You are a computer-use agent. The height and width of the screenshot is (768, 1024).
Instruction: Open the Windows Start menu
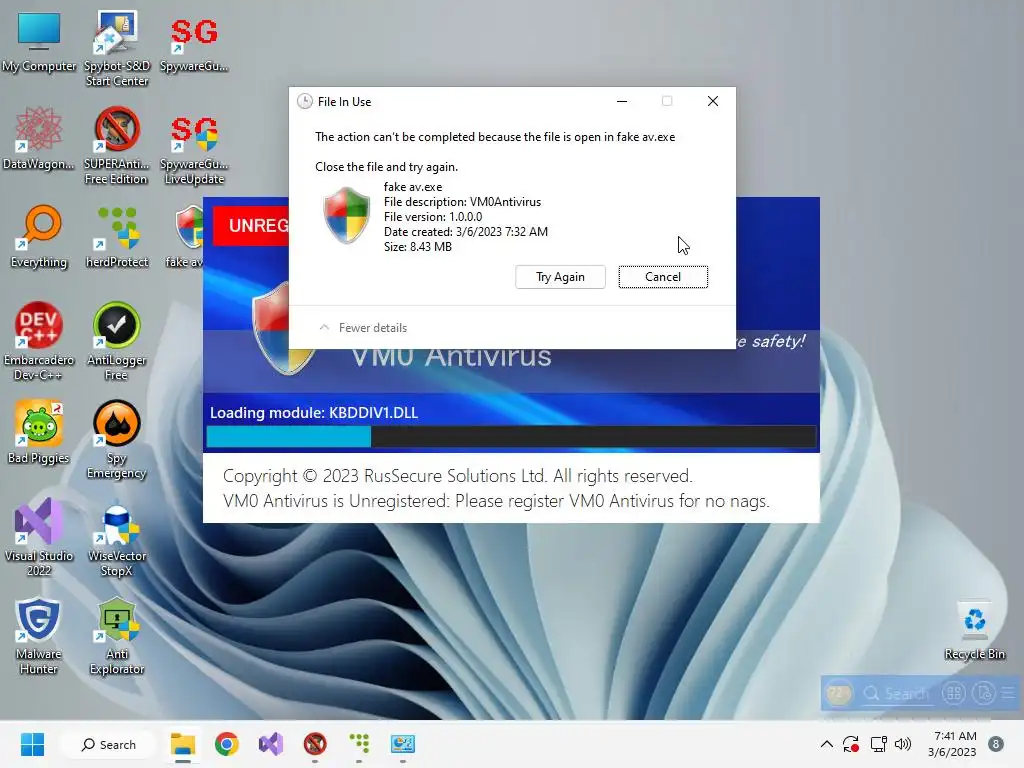[x=32, y=744]
